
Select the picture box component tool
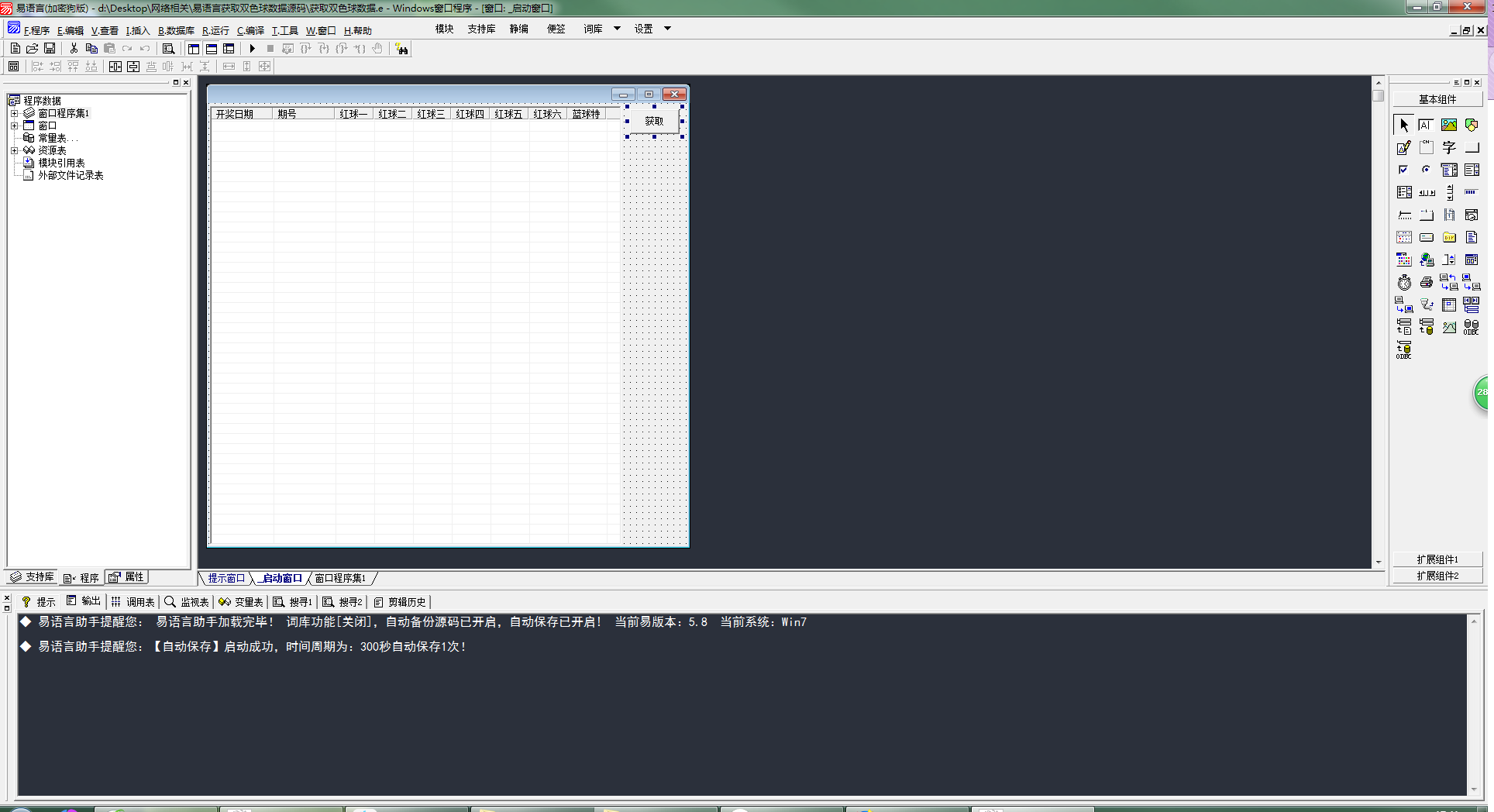coord(1448,125)
